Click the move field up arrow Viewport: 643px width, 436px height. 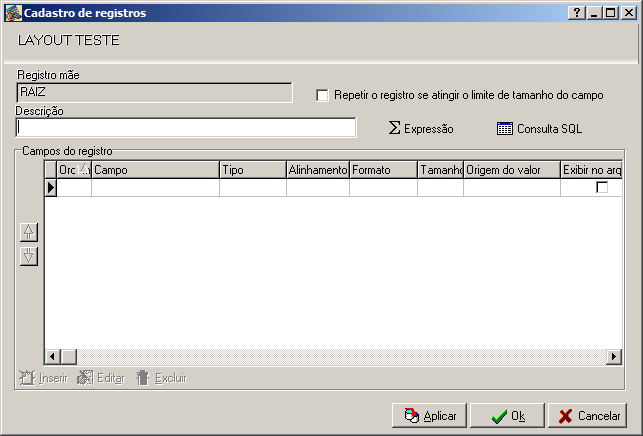(x=29, y=232)
